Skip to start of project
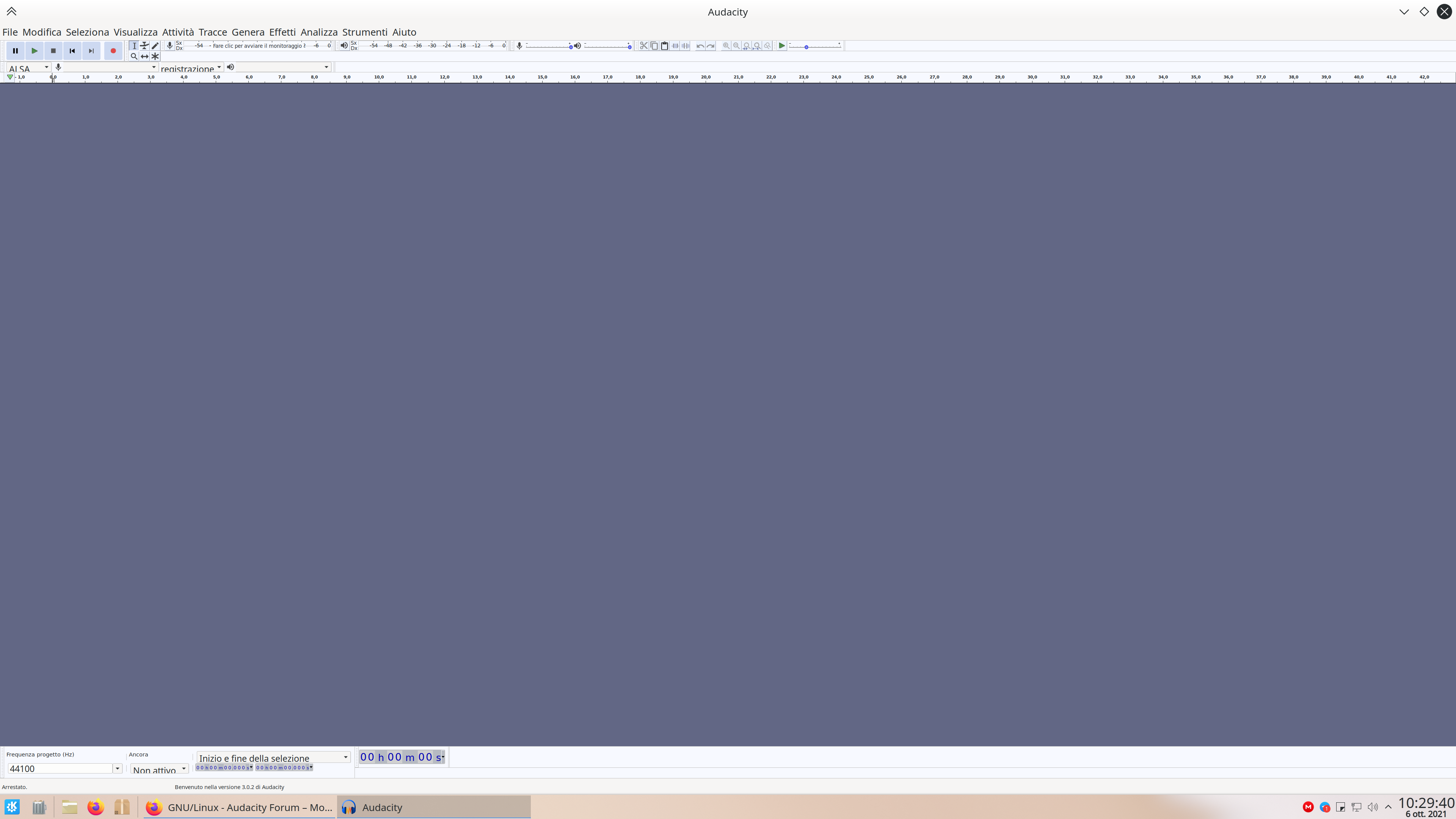 [72, 51]
